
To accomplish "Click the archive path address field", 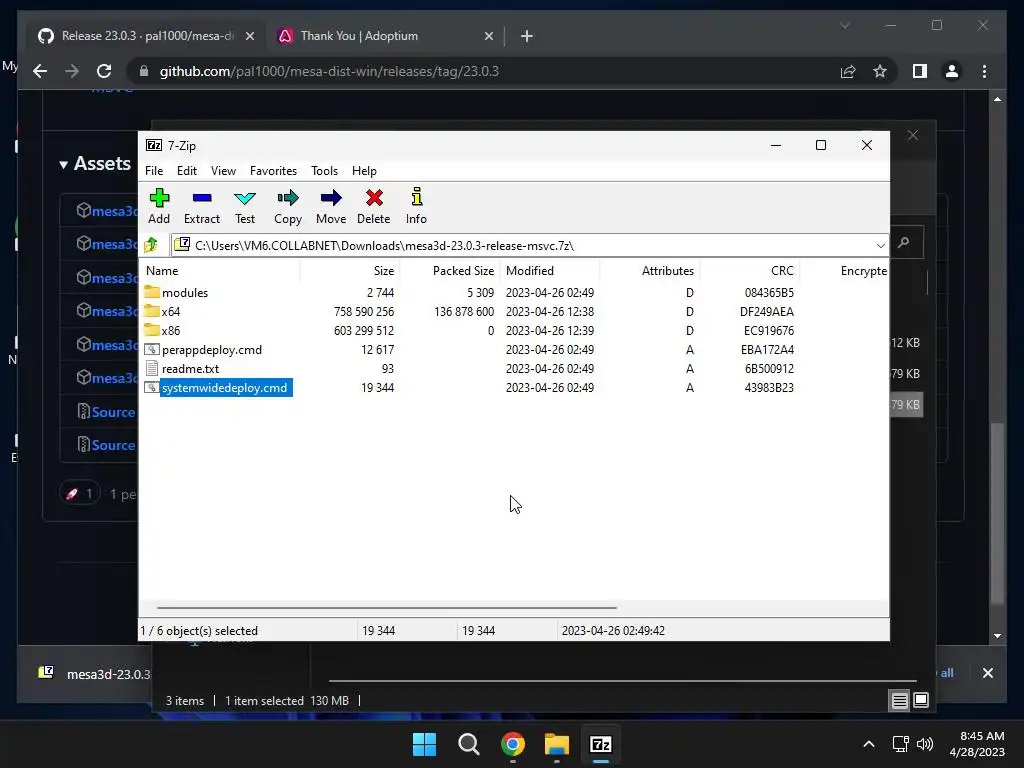I will 522,246.
